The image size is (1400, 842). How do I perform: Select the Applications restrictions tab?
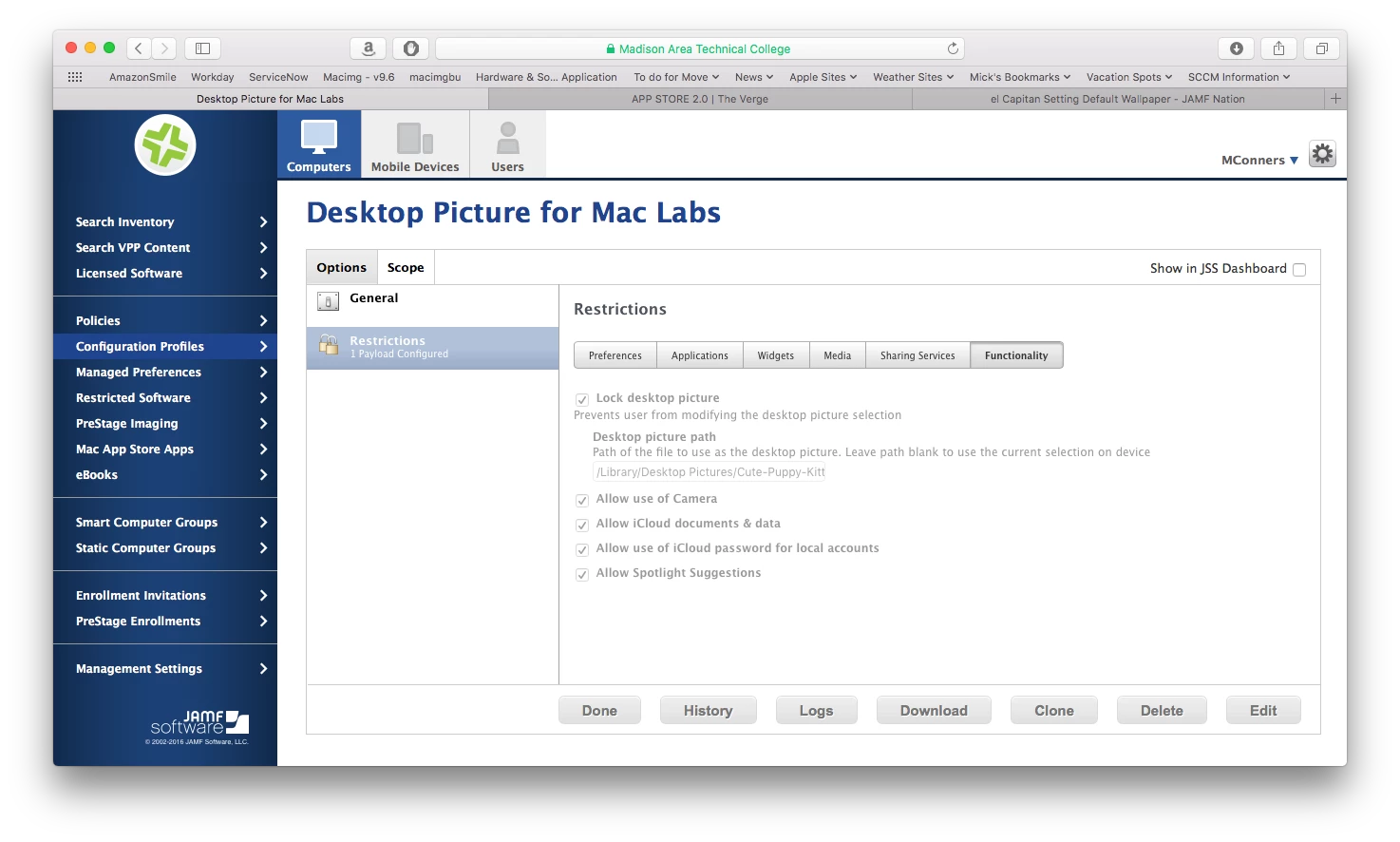coord(700,355)
